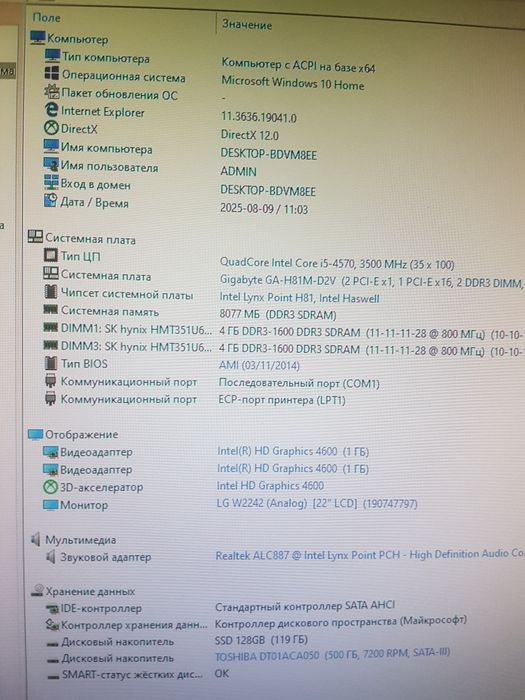Open the QuadCore Intel Core i5-4570 link
525x700 pixels.
337,263
